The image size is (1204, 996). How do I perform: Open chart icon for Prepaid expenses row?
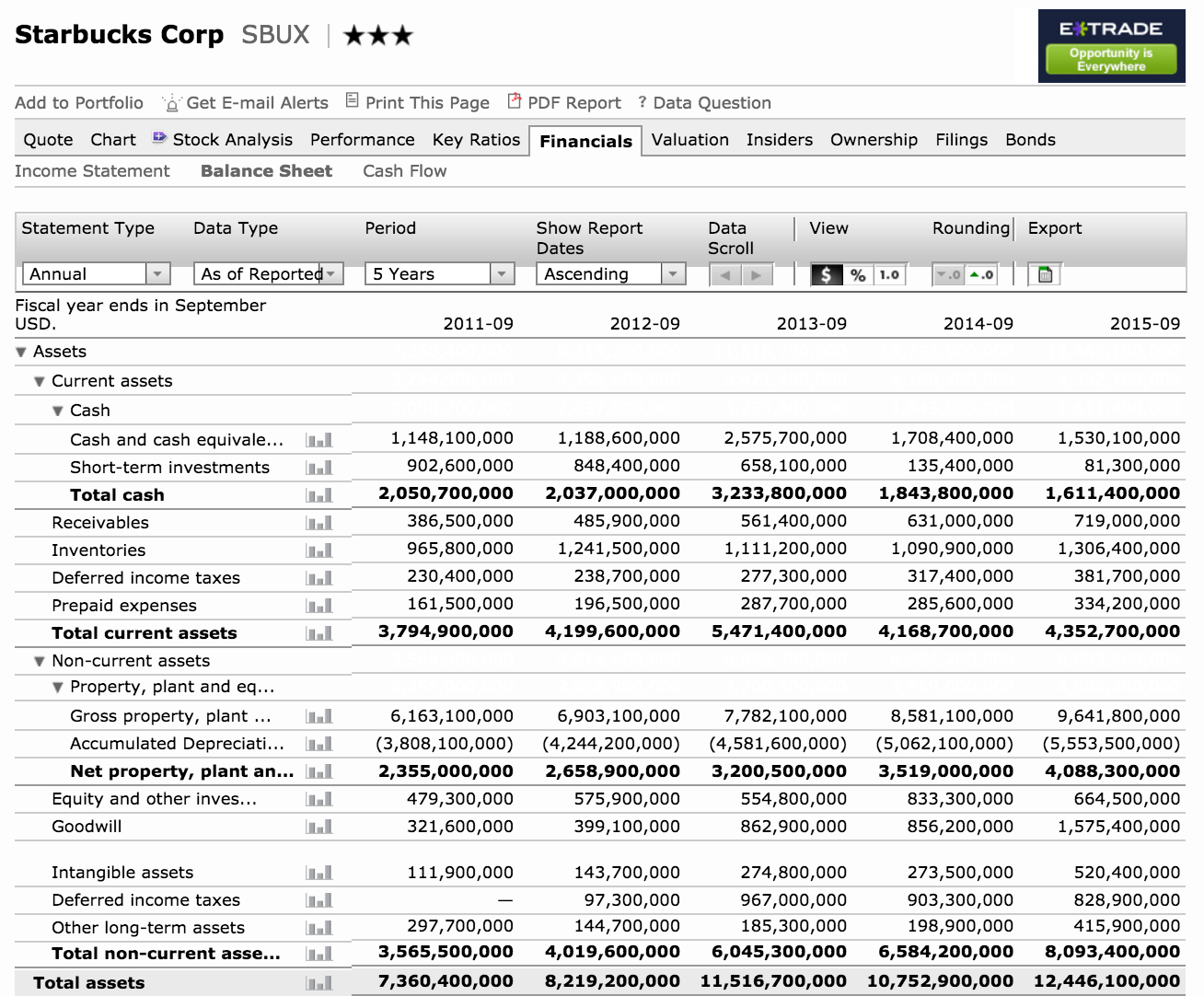coord(319,606)
